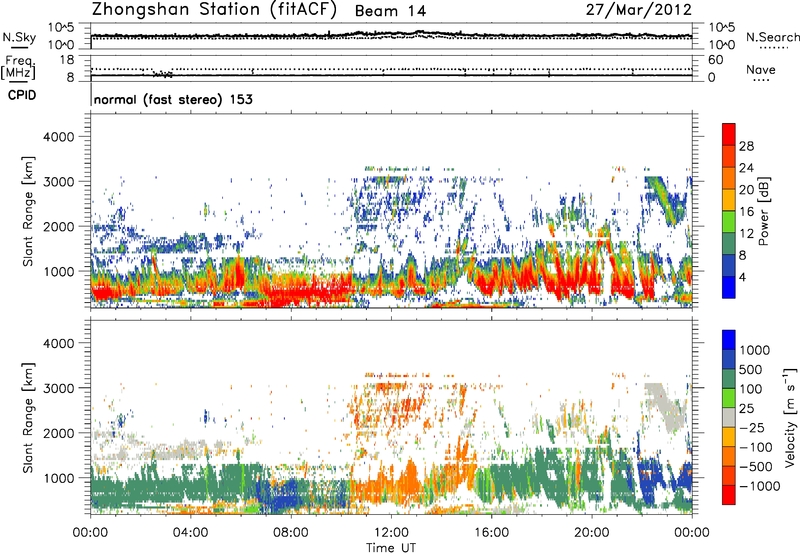Click the '18' frequency axis tick
The height and width of the screenshot is (554, 800).
67,60
